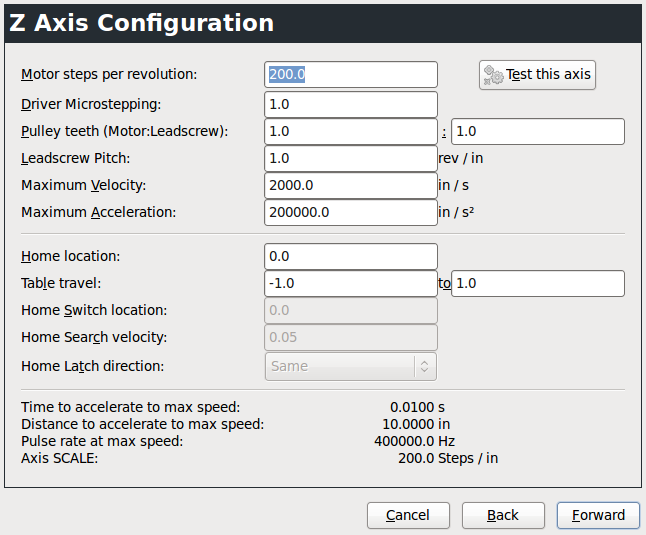Screen dimensions: 646x535
Task: Click the Home Search velocity field
Action: click(351, 337)
